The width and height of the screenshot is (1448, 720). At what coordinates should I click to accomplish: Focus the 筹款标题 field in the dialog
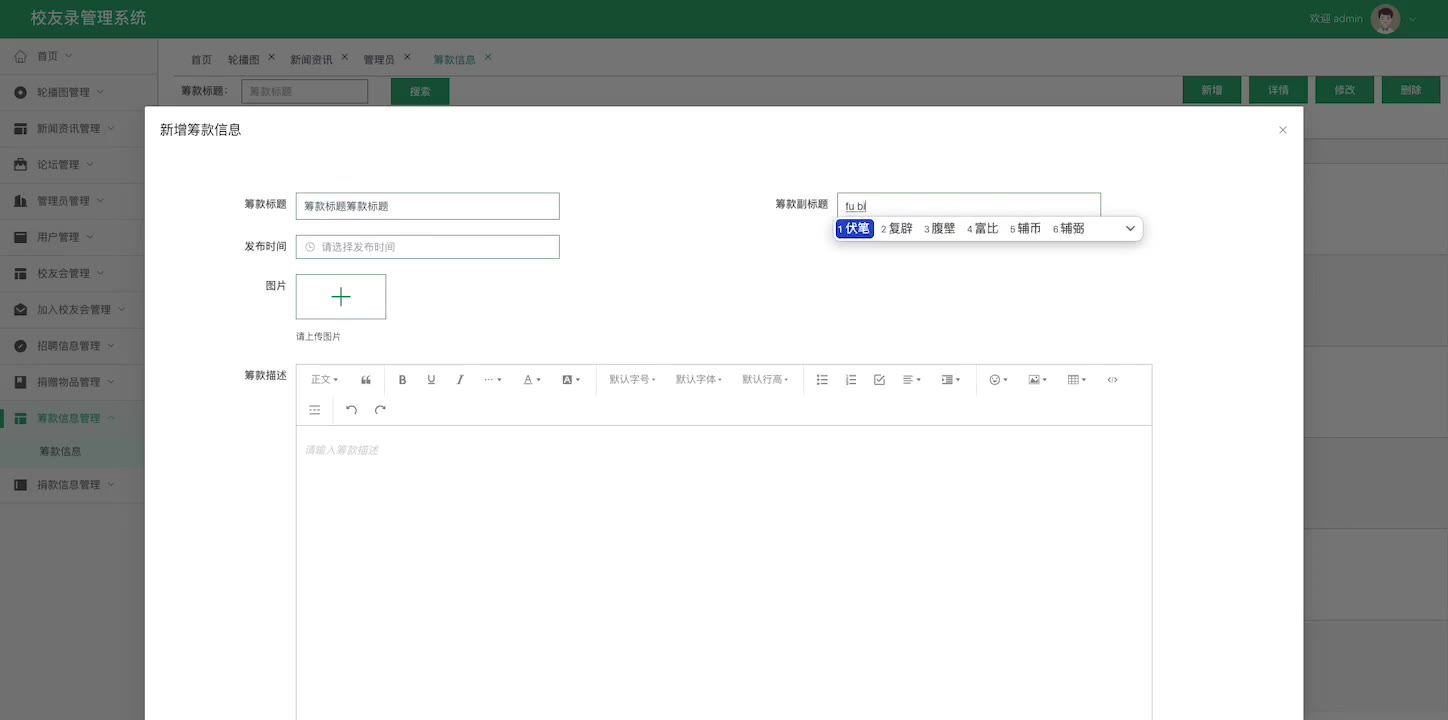(428, 206)
